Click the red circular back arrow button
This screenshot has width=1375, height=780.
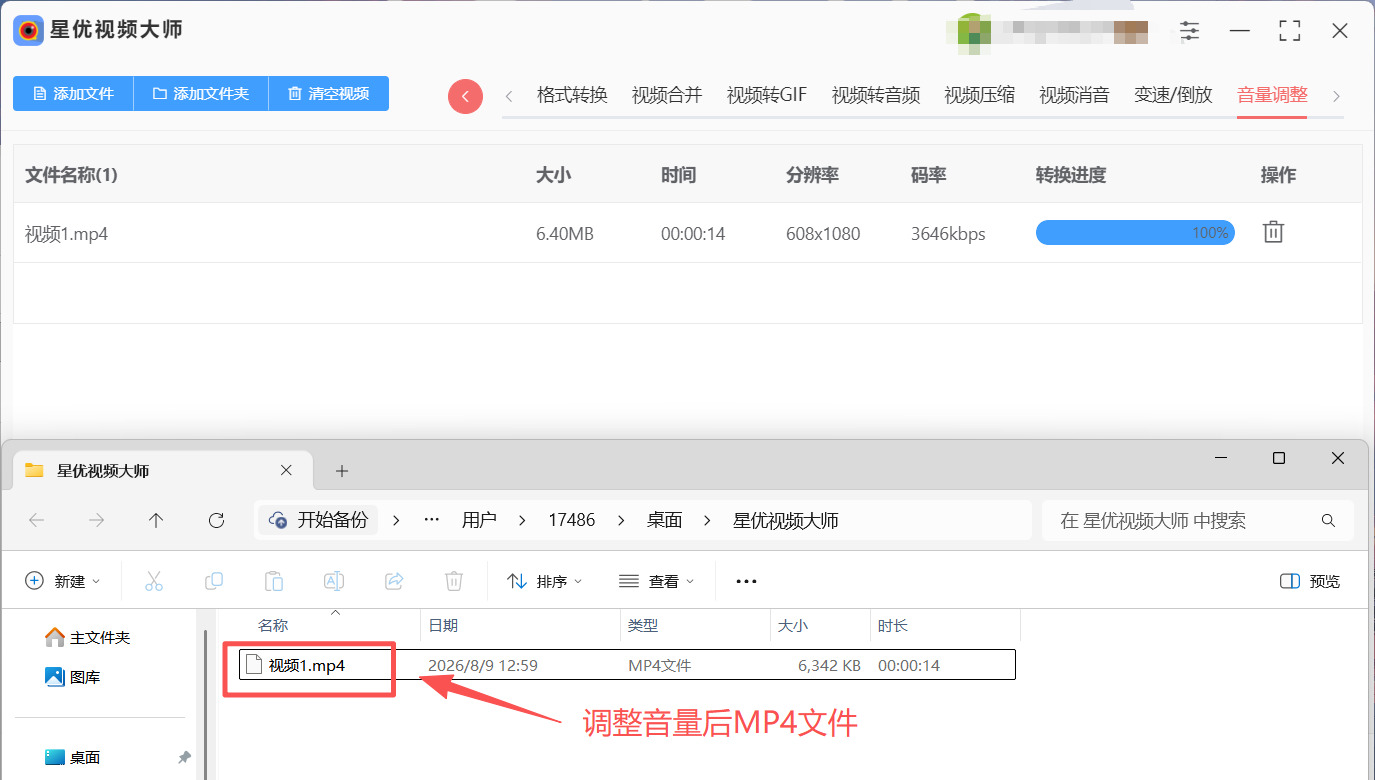click(x=465, y=96)
